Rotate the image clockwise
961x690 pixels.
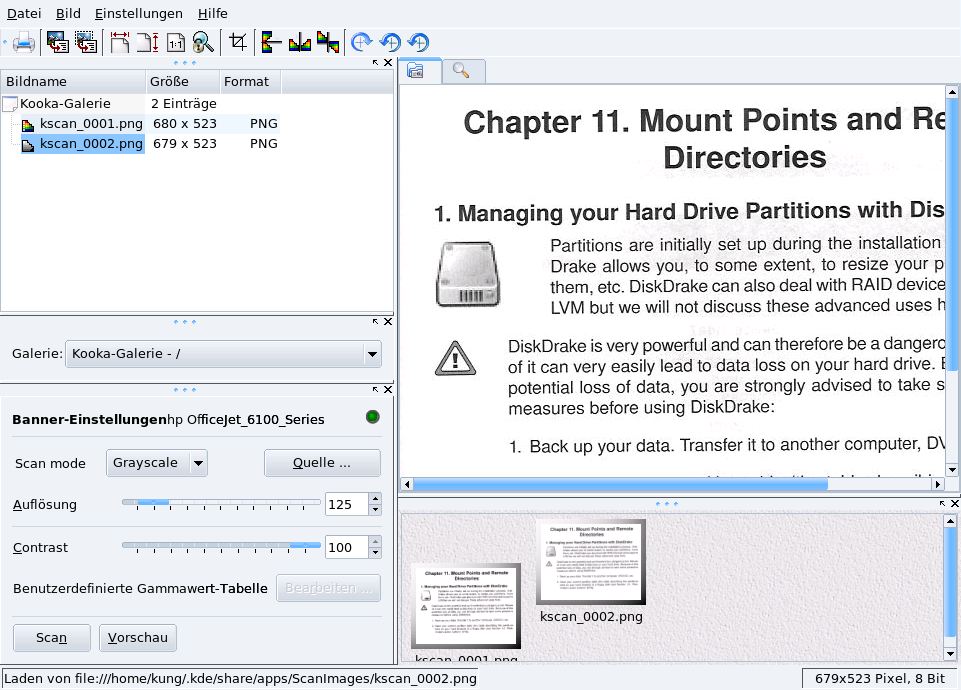pyautogui.click(x=362, y=42)
